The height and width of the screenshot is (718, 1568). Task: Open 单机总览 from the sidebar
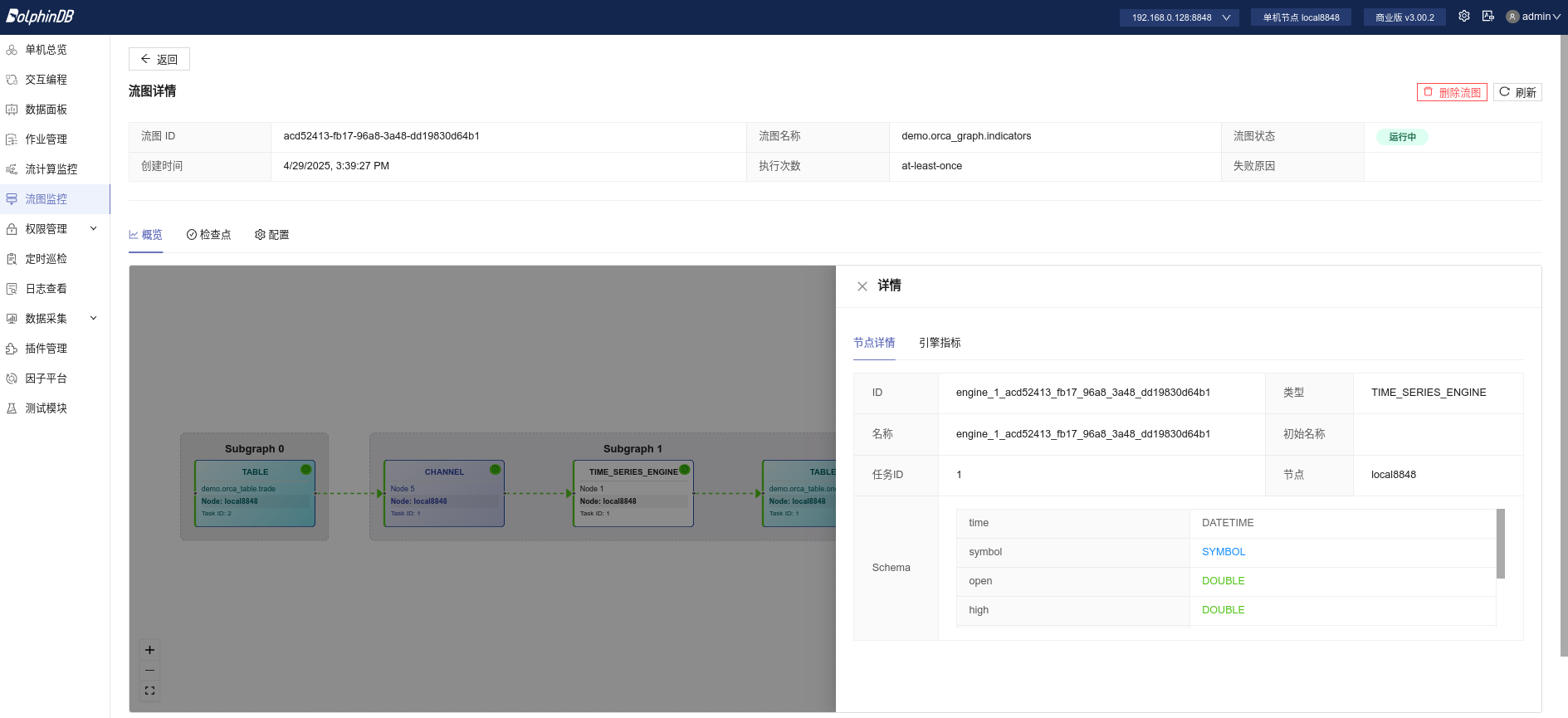pos(46,50)
